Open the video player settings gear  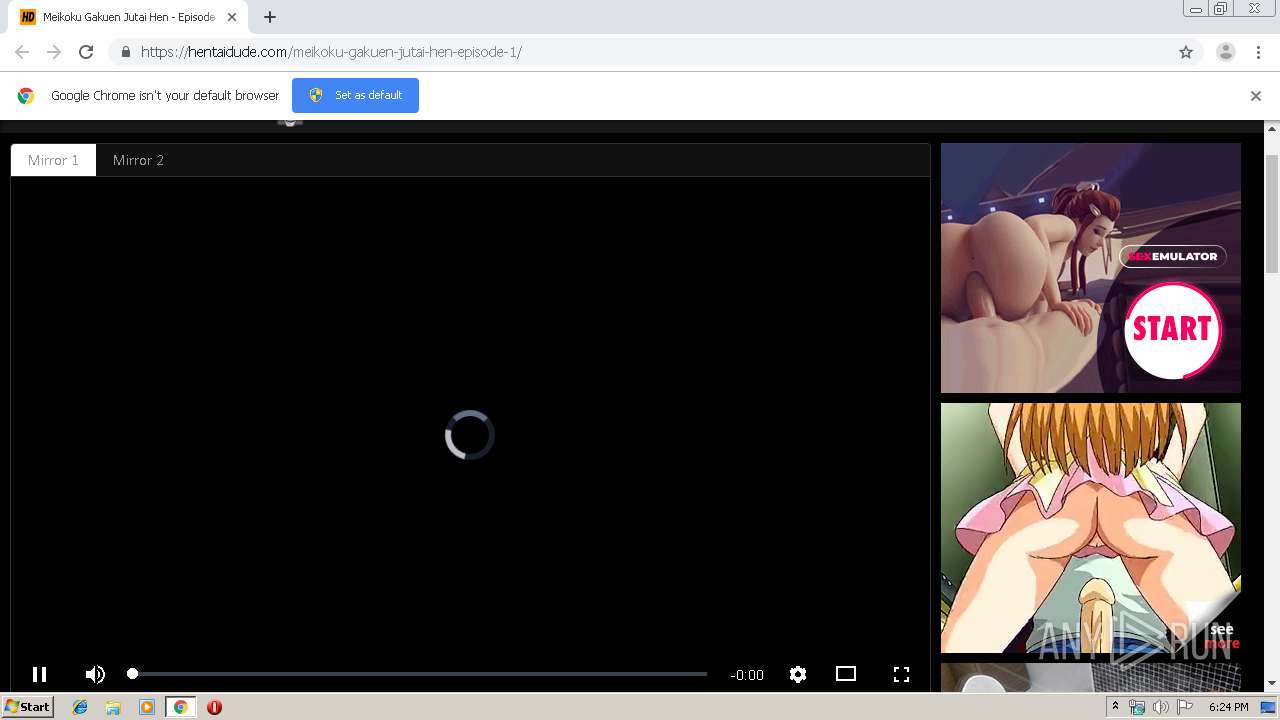click(x=797, y=675)
